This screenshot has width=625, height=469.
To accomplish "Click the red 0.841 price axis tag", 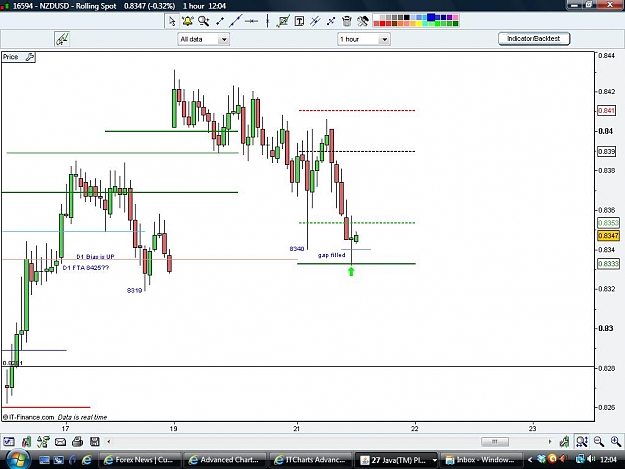I will click(x=606, y=110).
